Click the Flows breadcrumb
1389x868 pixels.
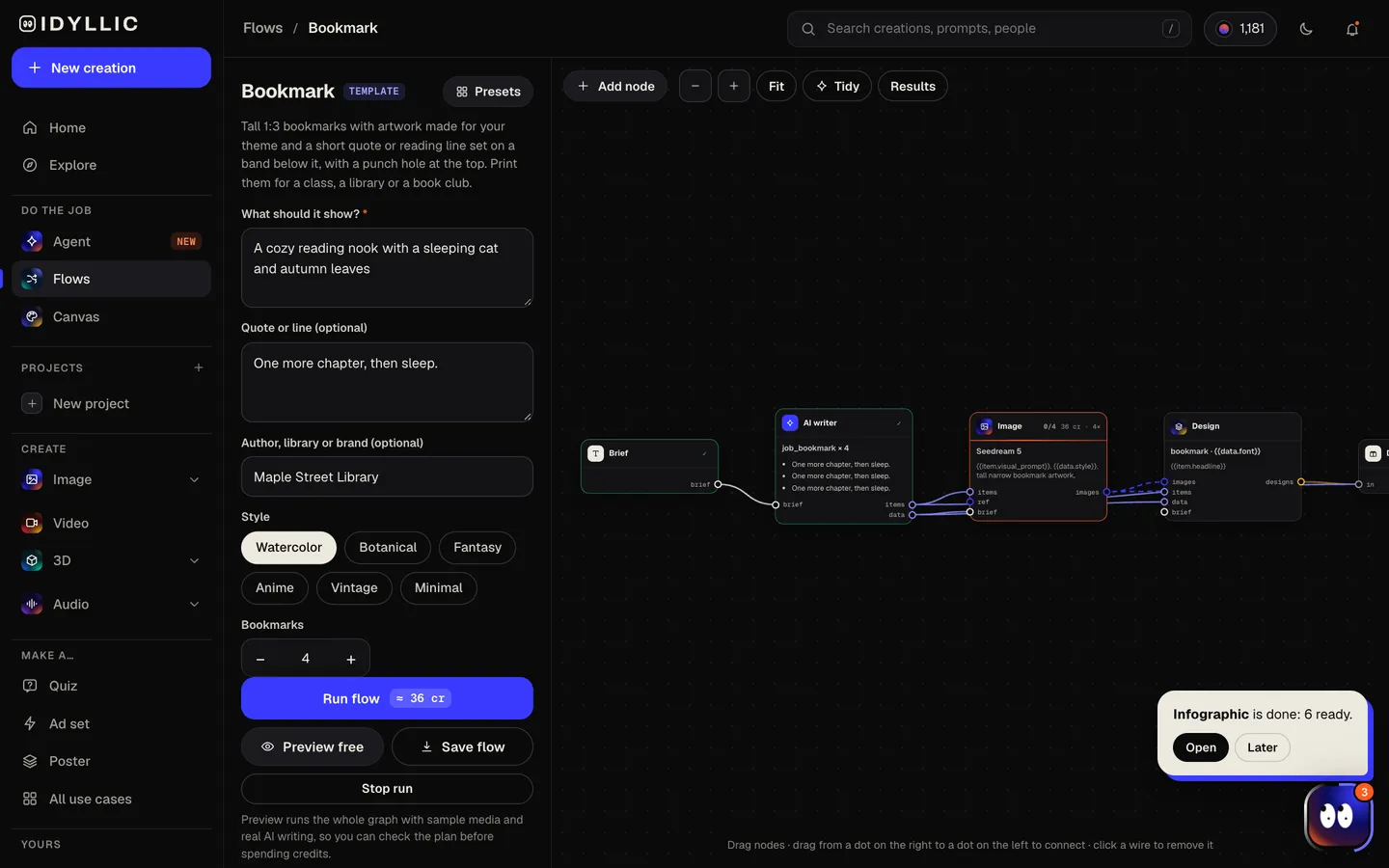coord(263,28)
